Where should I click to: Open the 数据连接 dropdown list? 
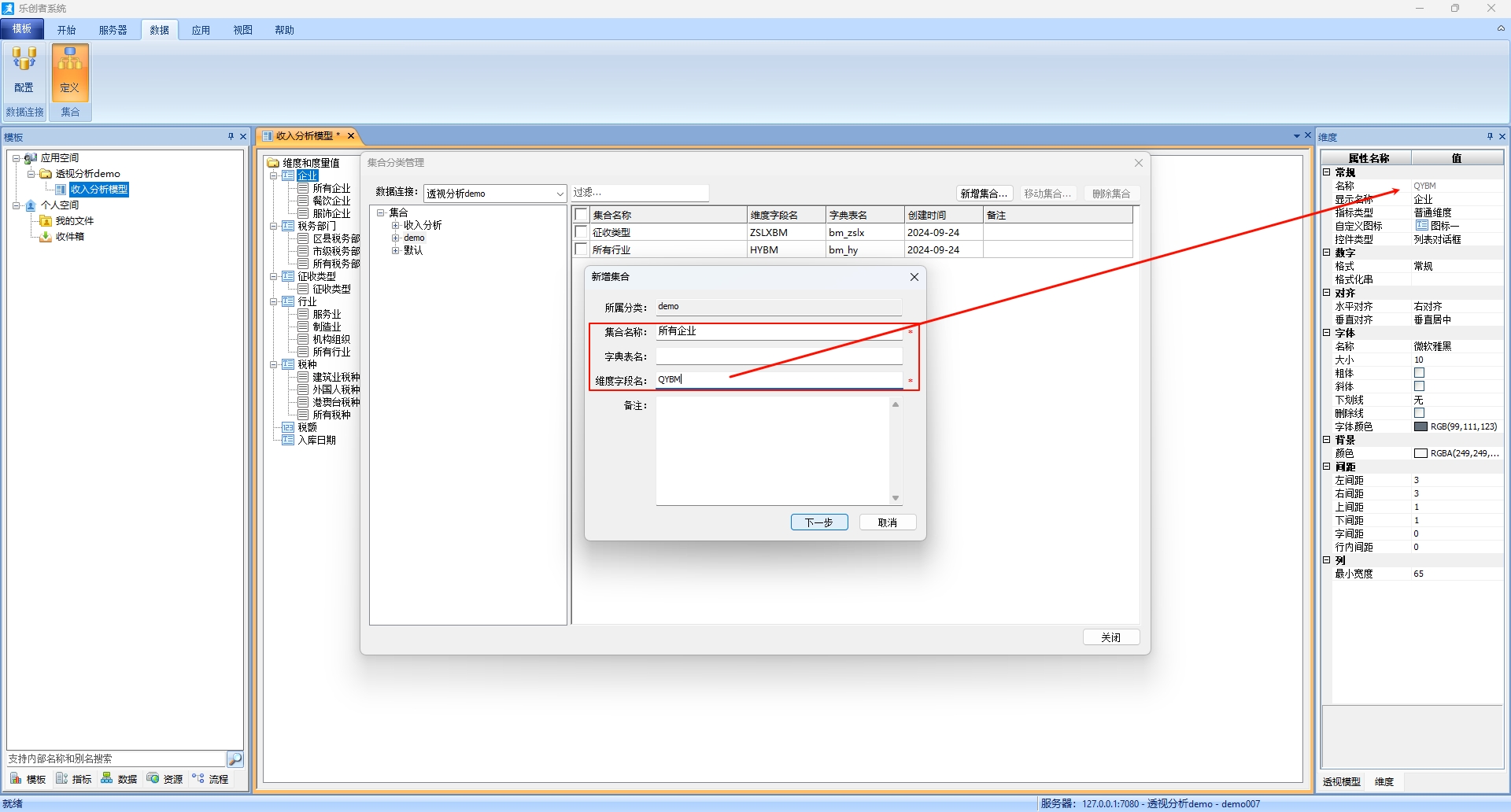tap(560, 194)
